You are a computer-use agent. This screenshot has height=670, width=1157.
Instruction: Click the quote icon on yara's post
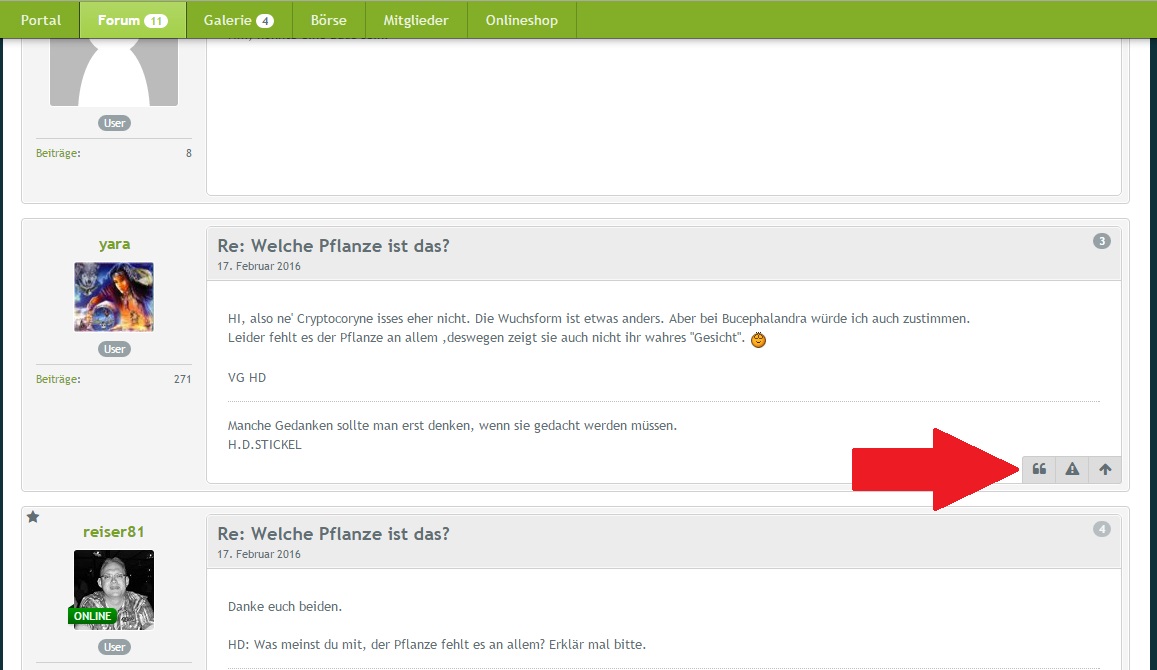(x=1039, y=469)
